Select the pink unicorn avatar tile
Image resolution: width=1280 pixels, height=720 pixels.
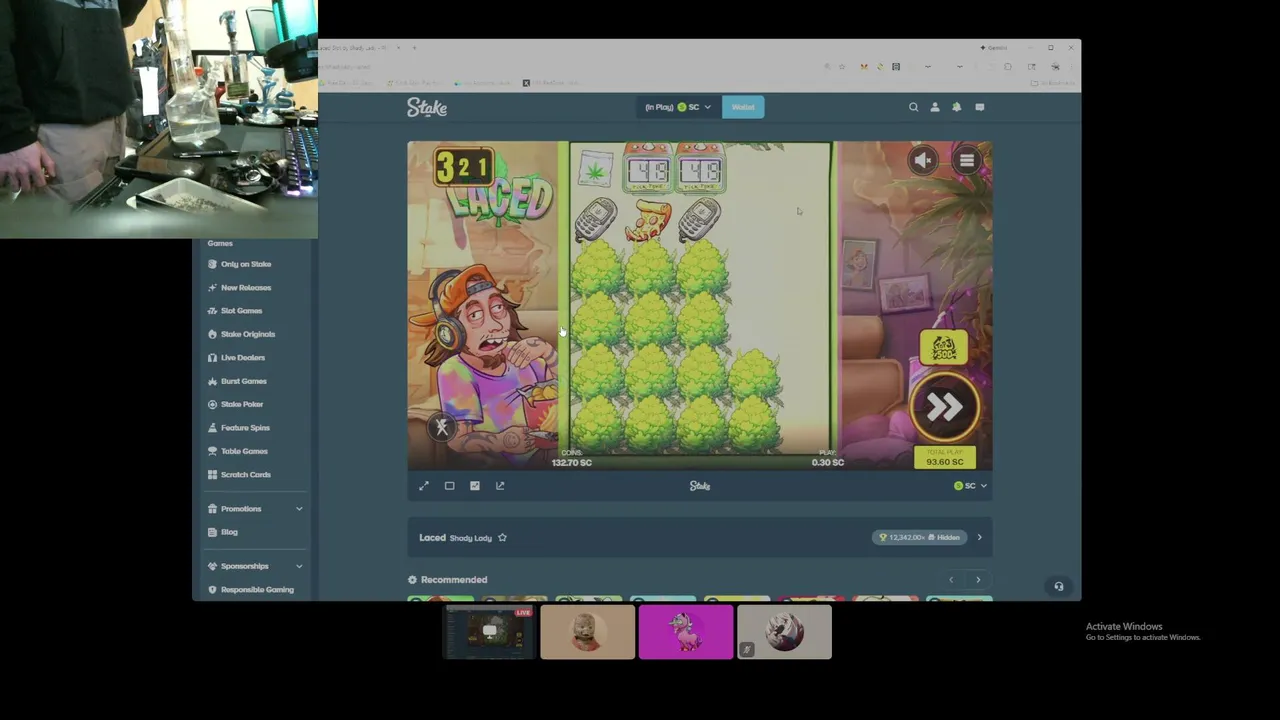[686, 632]
